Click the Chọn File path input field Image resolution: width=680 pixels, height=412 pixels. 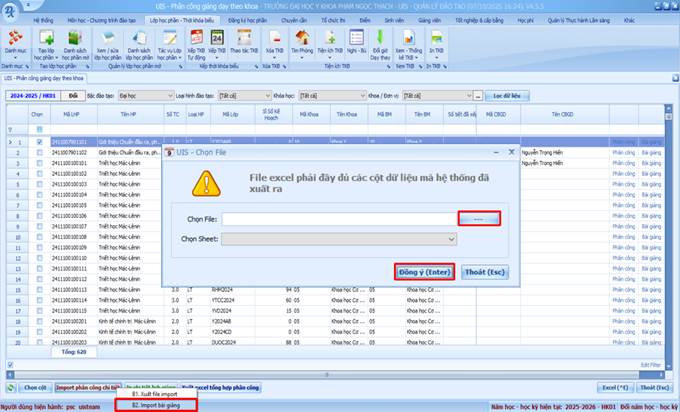click(340, 219)
